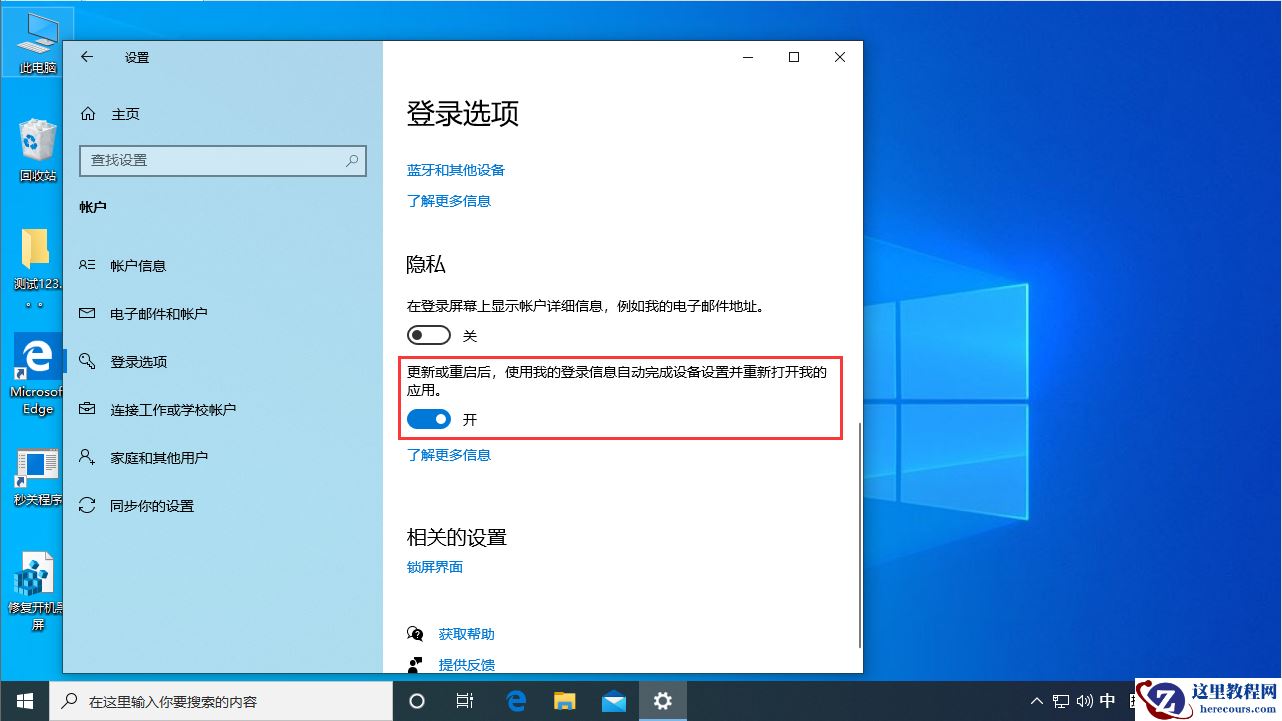Expand hidden system tray icons
Viewport: 1282px width, 721px height.
[1036, 701]
